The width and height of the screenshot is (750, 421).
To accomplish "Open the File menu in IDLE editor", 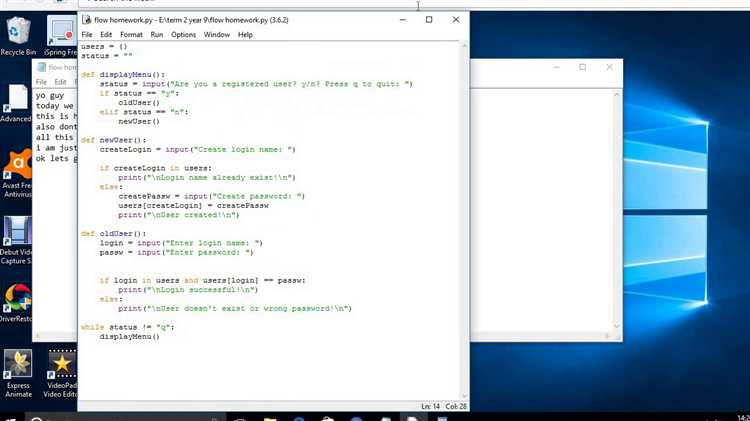I will click(x=87, y=34).
